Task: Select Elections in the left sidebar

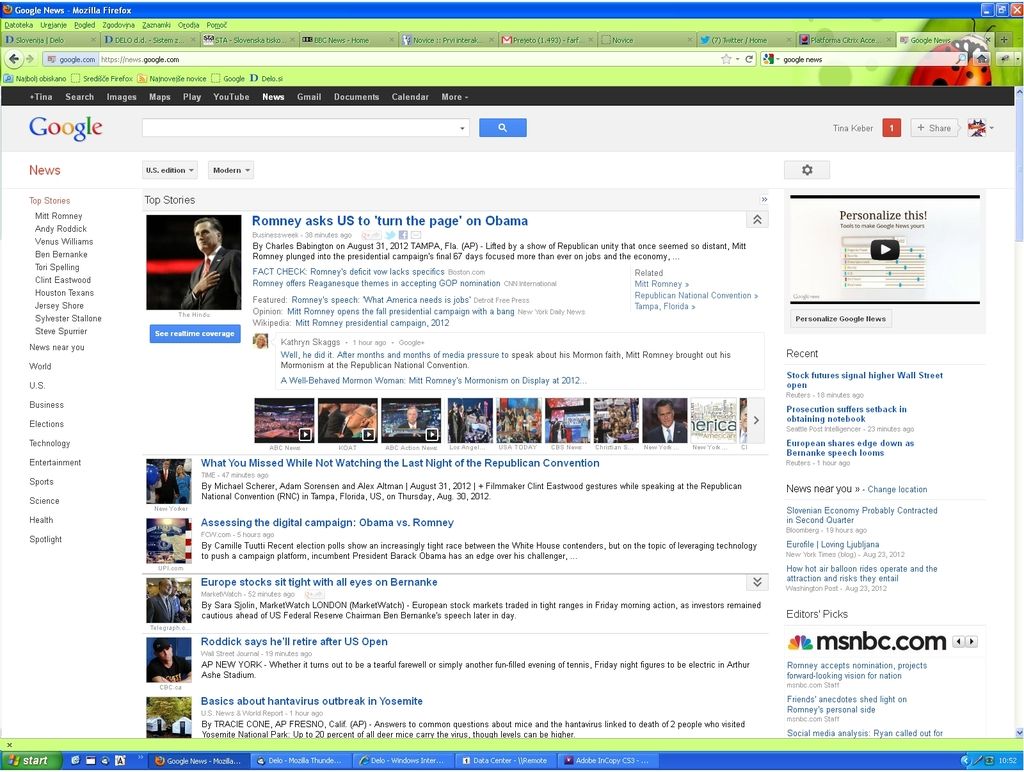Action: click(46, 424)
